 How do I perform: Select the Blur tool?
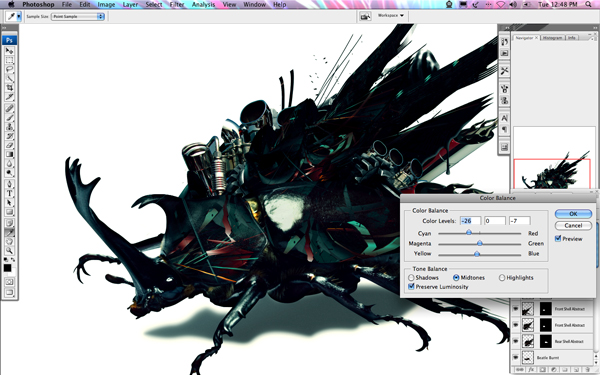coord(9,163)
